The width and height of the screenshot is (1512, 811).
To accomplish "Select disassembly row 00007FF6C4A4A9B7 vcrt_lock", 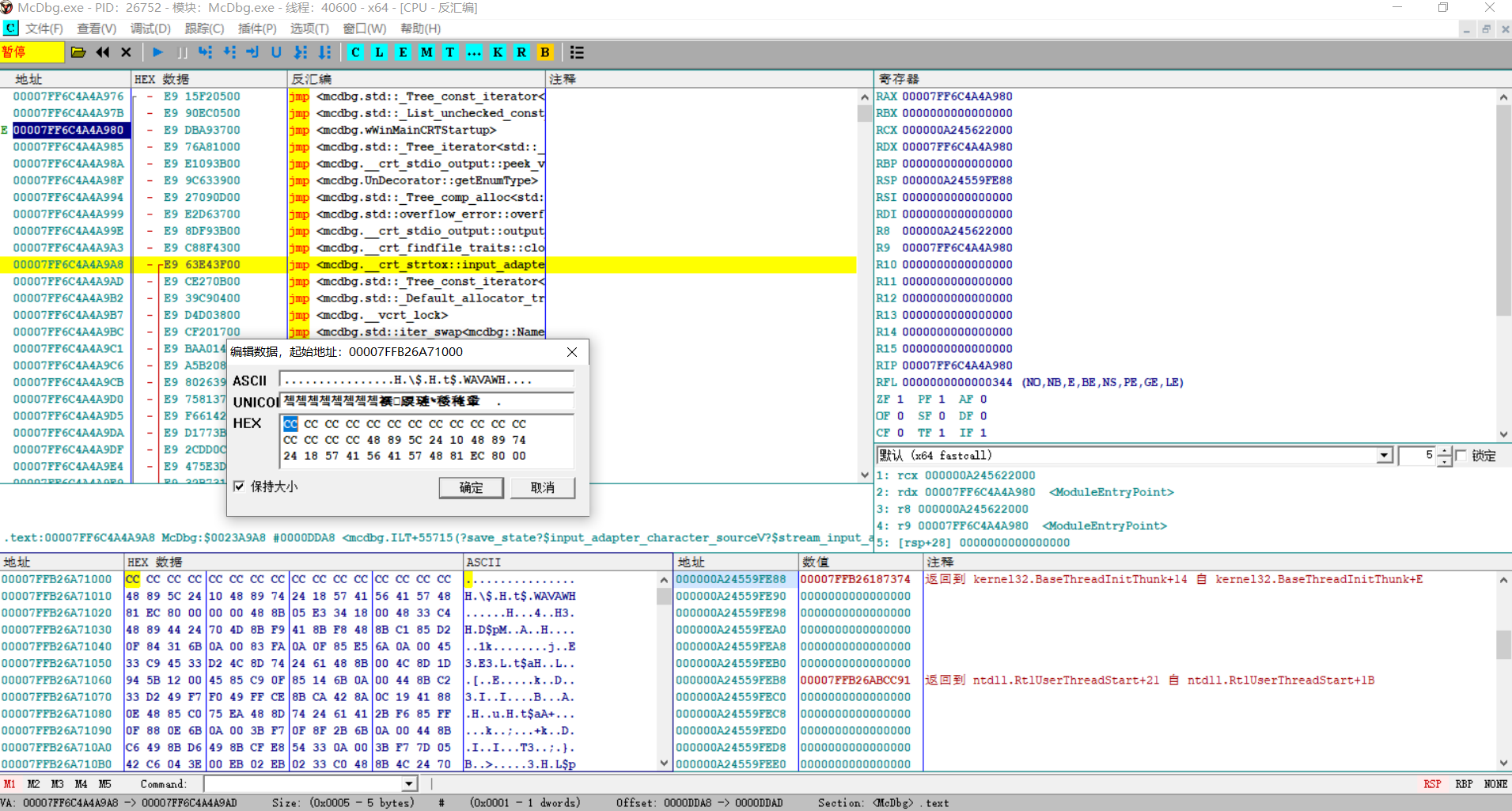I will [x=427, y=315].
